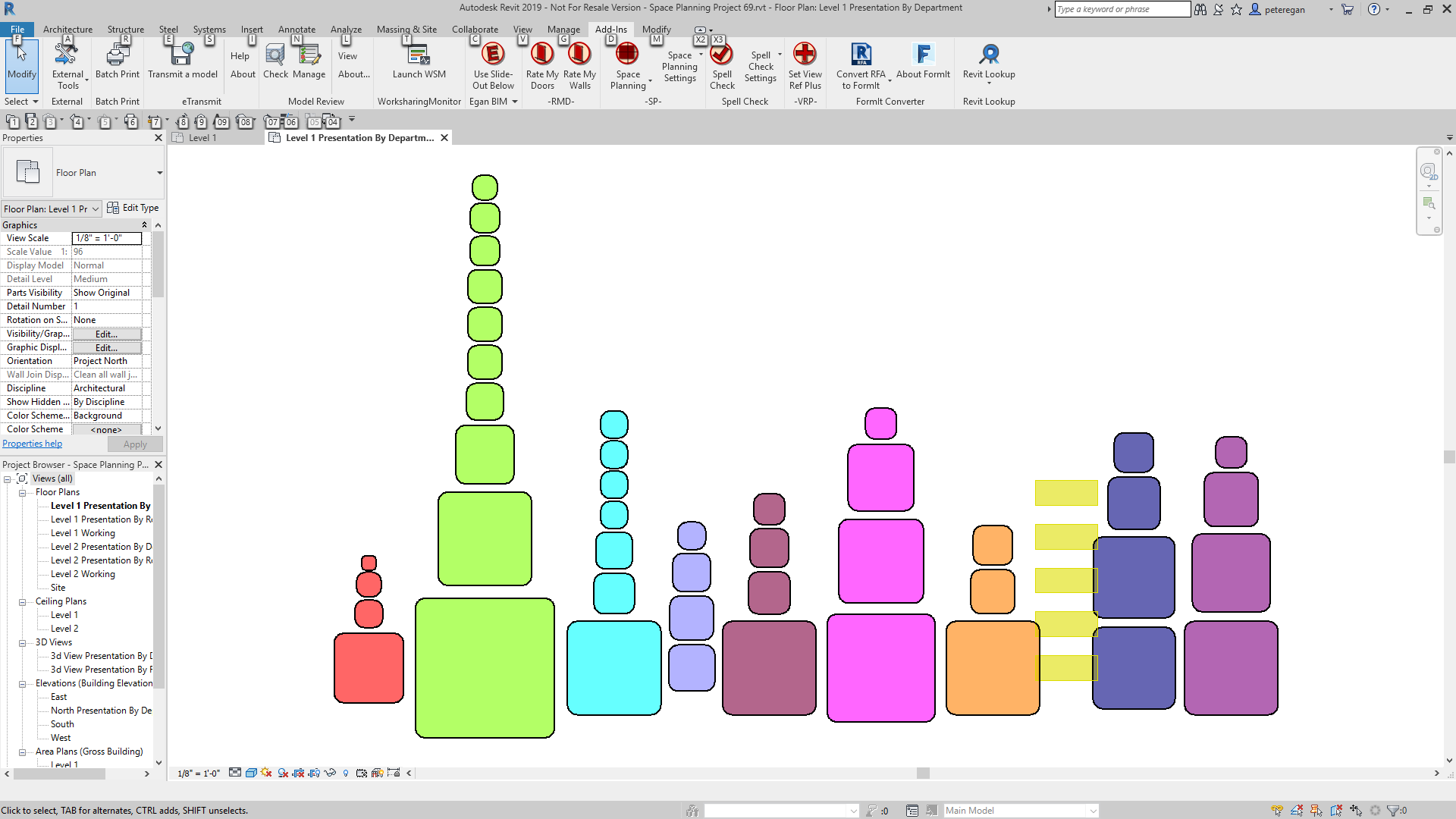Open the Floor Plan type selector dropdown
Image resolution: width=1456 pixels, height=819 pixels.
[x=159, y=173]
